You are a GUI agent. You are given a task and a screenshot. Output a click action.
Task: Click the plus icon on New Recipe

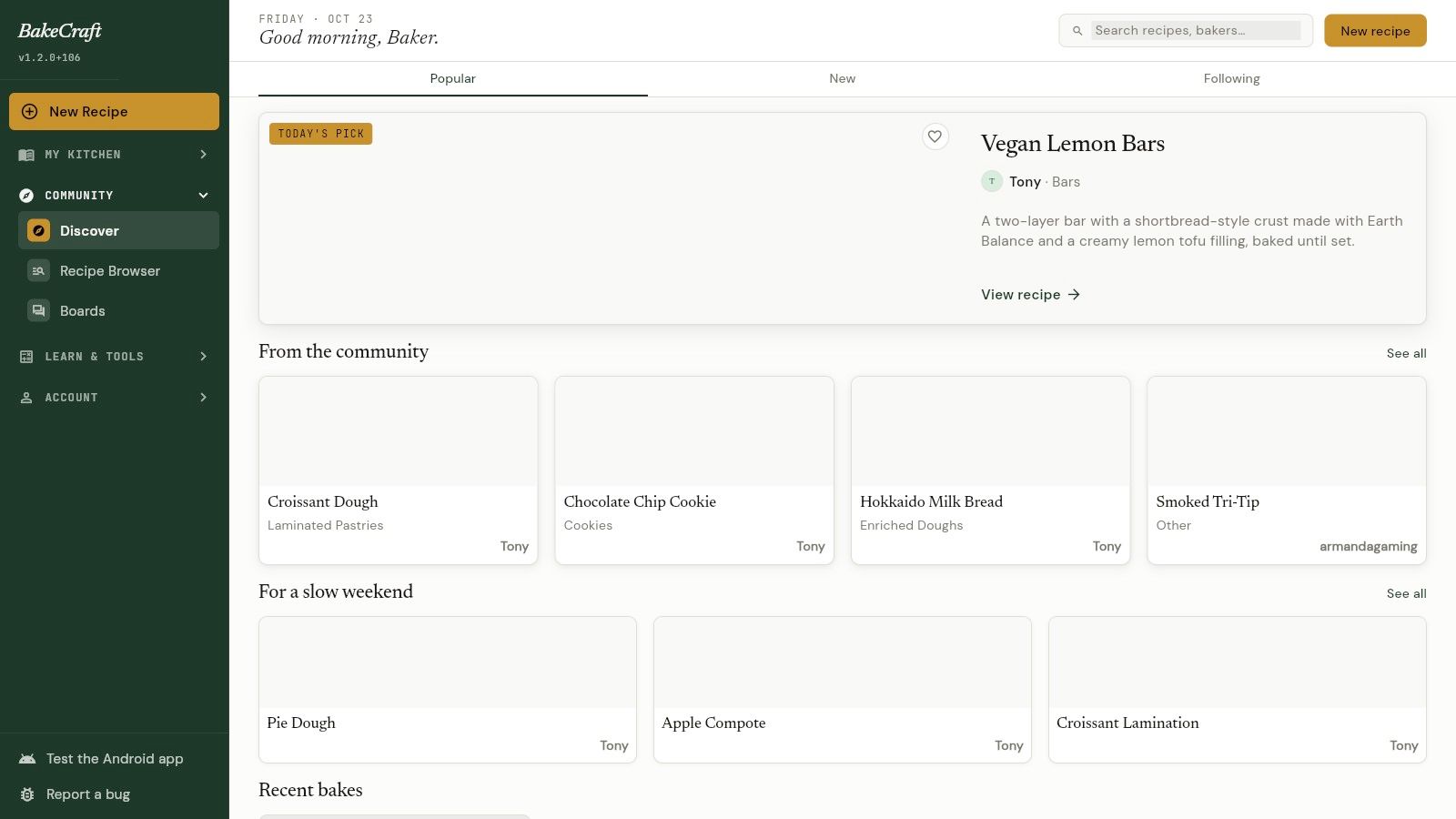[x=29, y=111]
